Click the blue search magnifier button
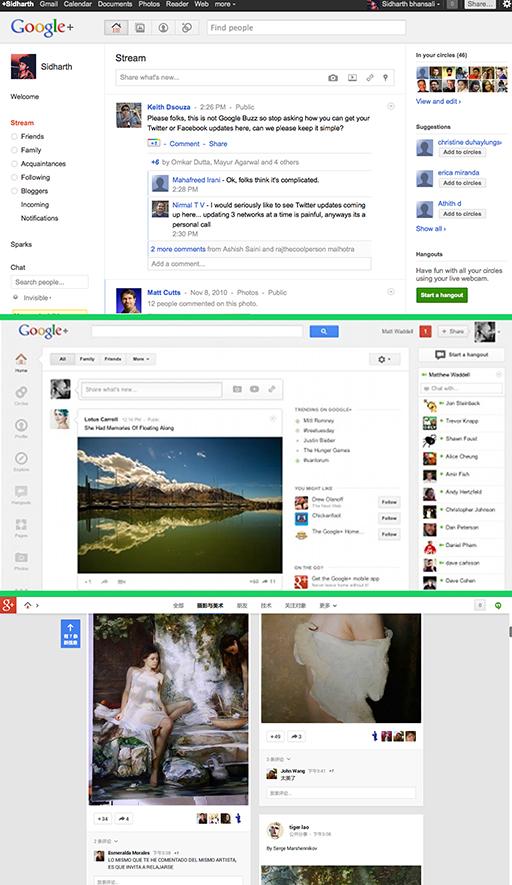This screenshot has height=885, width=512. pos(324,331)
